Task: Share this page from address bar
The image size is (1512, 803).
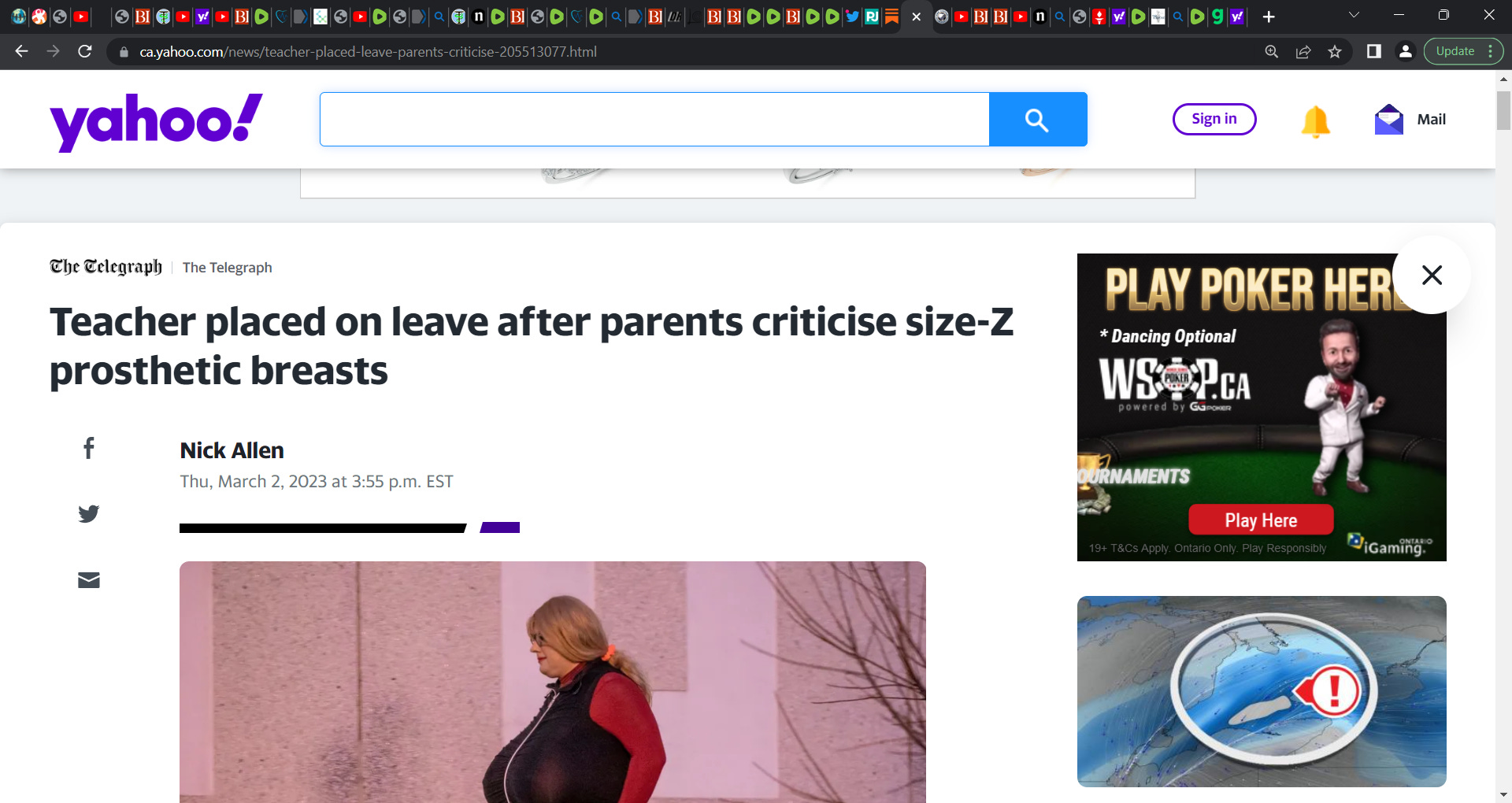Action: click(x=1303, y=51)
